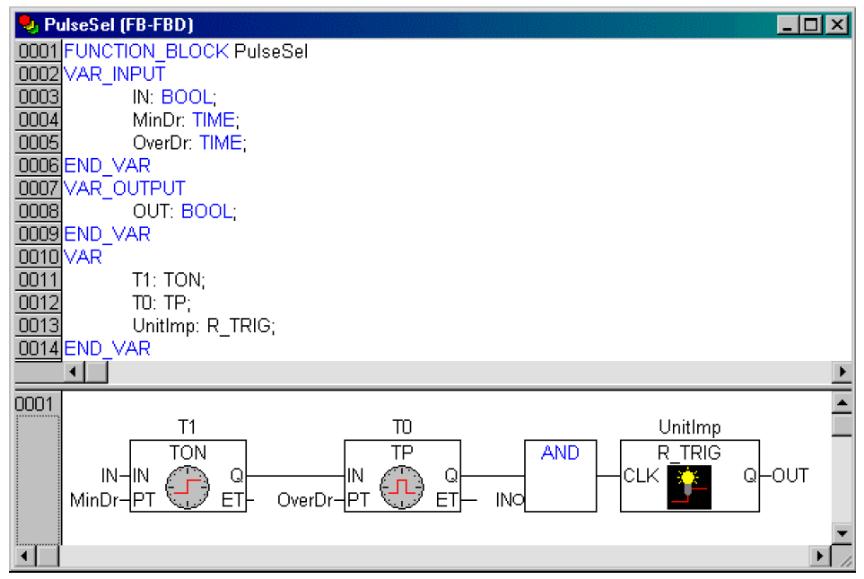The image size is (864, 579).
Task: Click END_VAR on line 0014
Action: [107, 348]
